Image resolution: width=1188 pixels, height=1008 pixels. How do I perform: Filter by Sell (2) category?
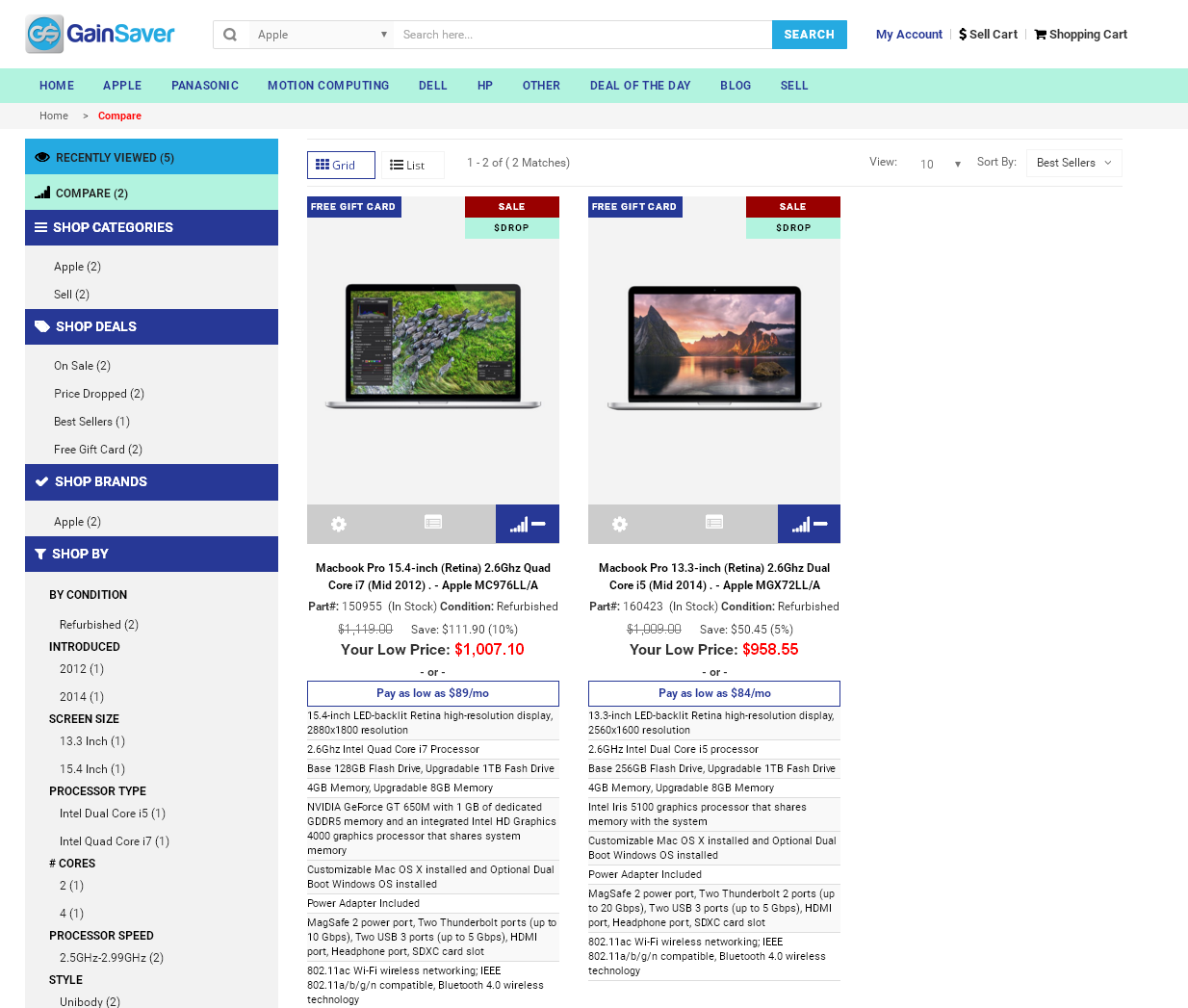pos(71,295)
